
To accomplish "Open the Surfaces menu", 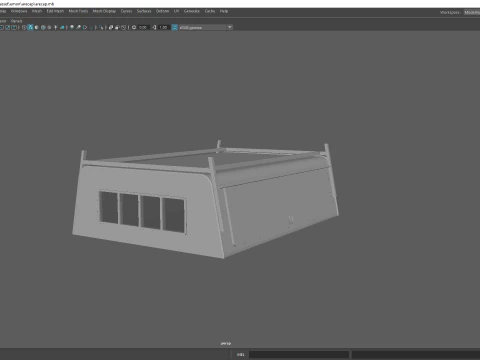I will point(144,11).
